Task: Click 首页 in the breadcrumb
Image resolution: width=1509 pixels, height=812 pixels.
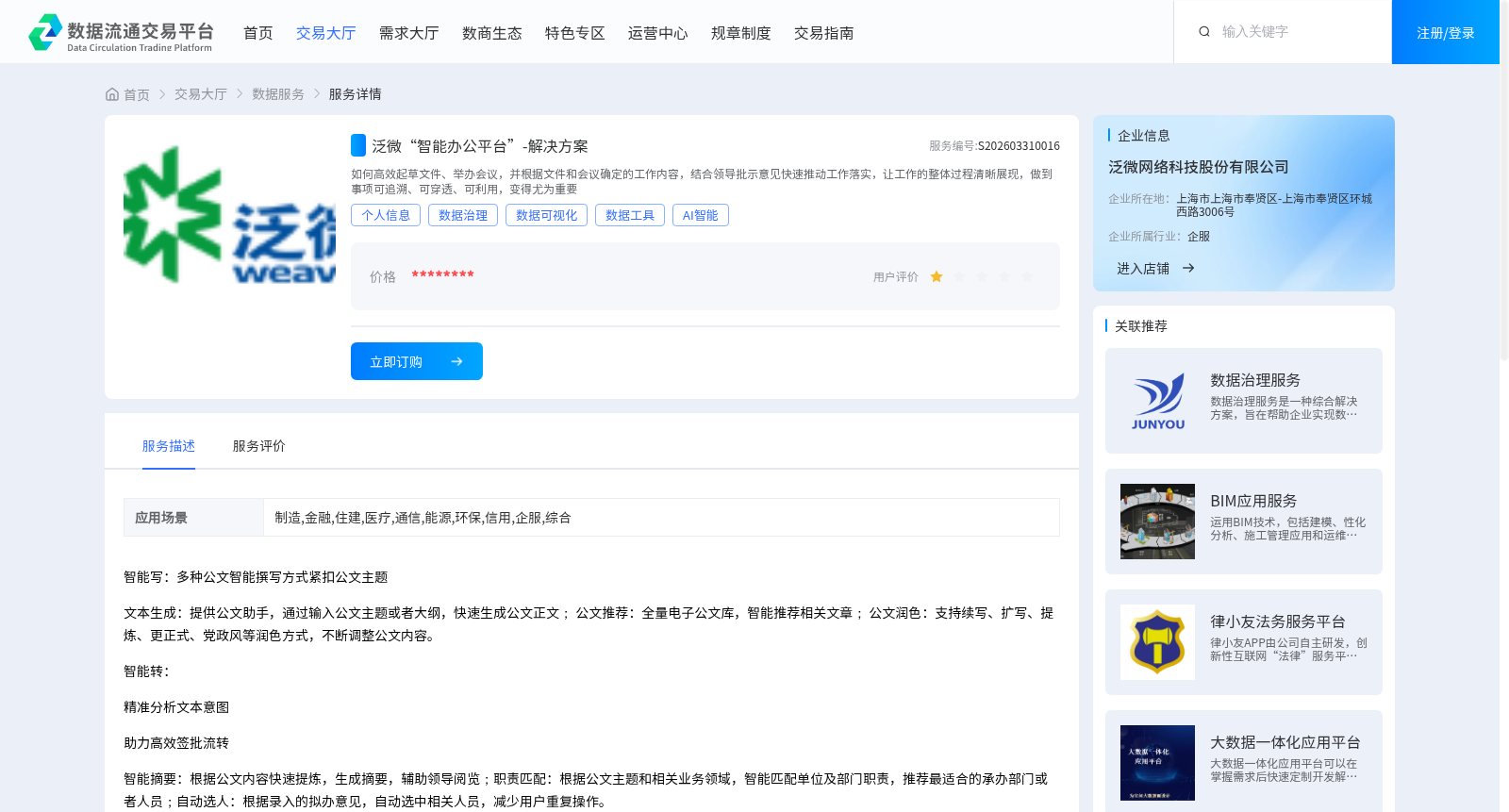Action: pyautogui.click(x=137, y=94)
